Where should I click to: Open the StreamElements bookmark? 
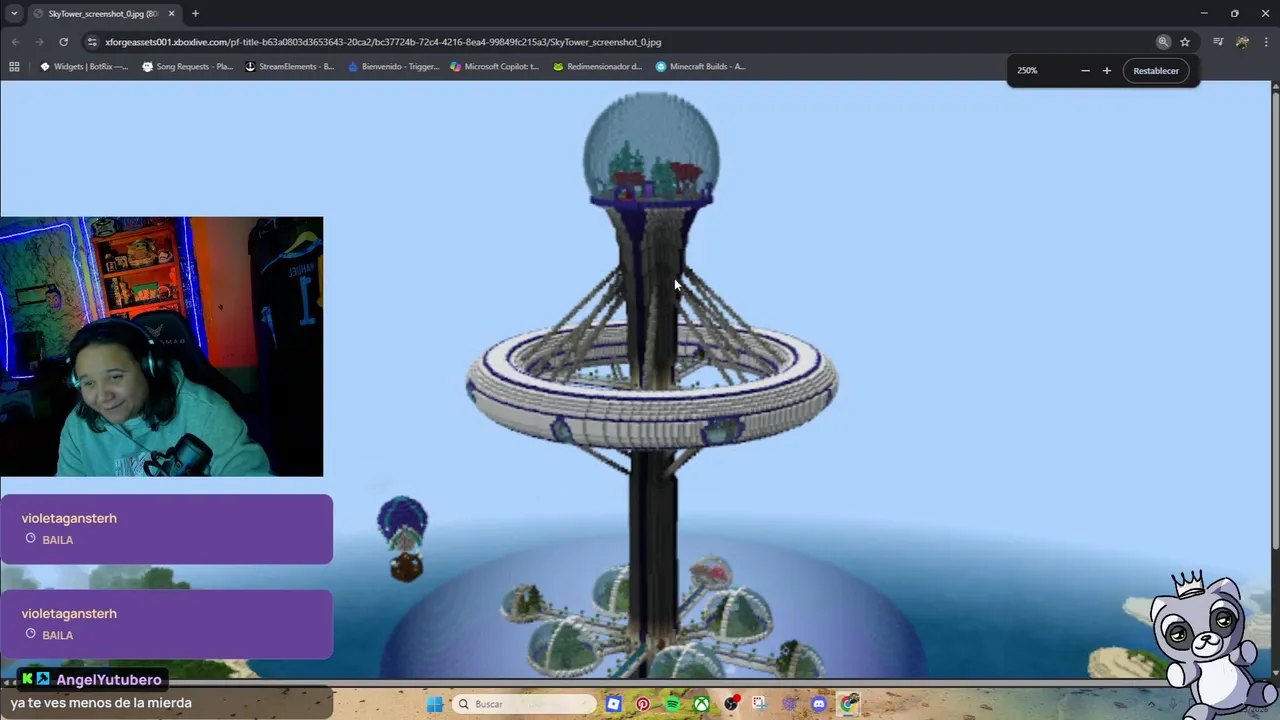pos(290,67)
